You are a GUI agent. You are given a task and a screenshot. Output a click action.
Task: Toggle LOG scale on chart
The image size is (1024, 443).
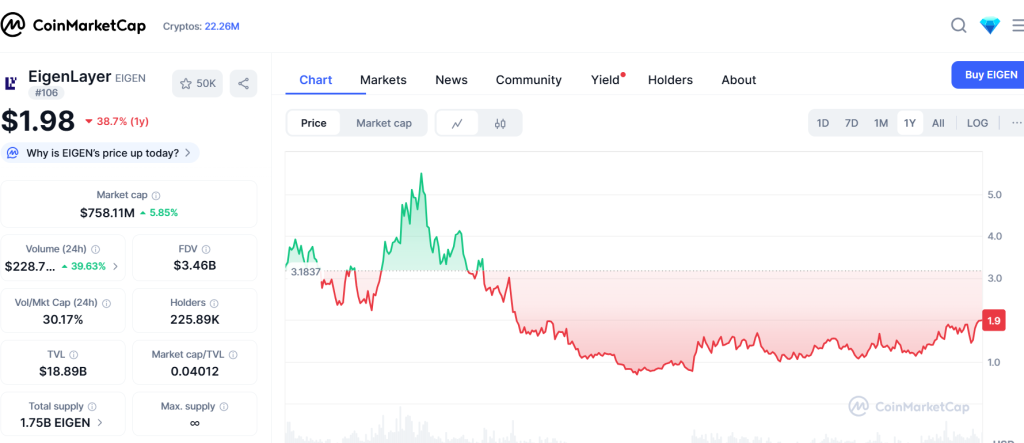977,123
